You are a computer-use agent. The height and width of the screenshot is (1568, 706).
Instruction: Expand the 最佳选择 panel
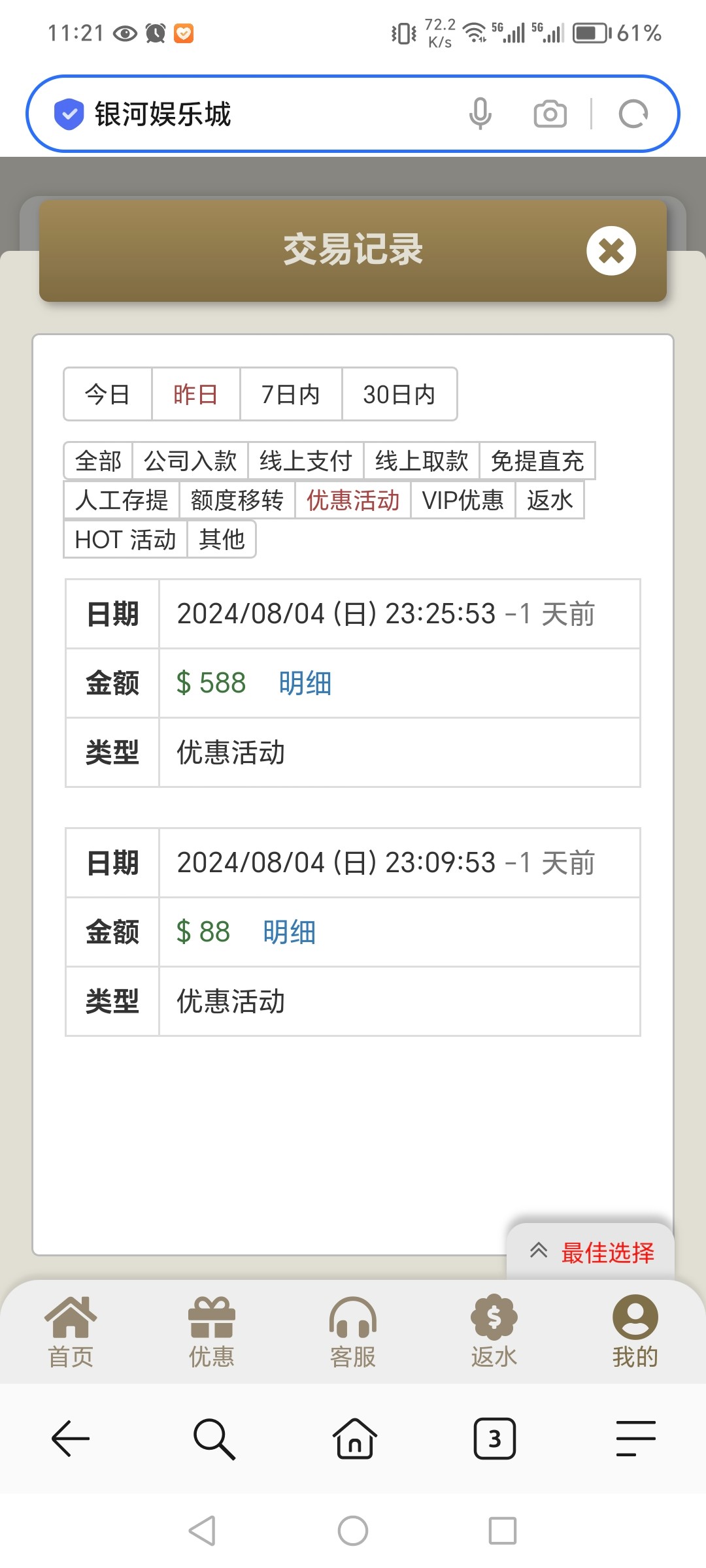[591, 1252]
